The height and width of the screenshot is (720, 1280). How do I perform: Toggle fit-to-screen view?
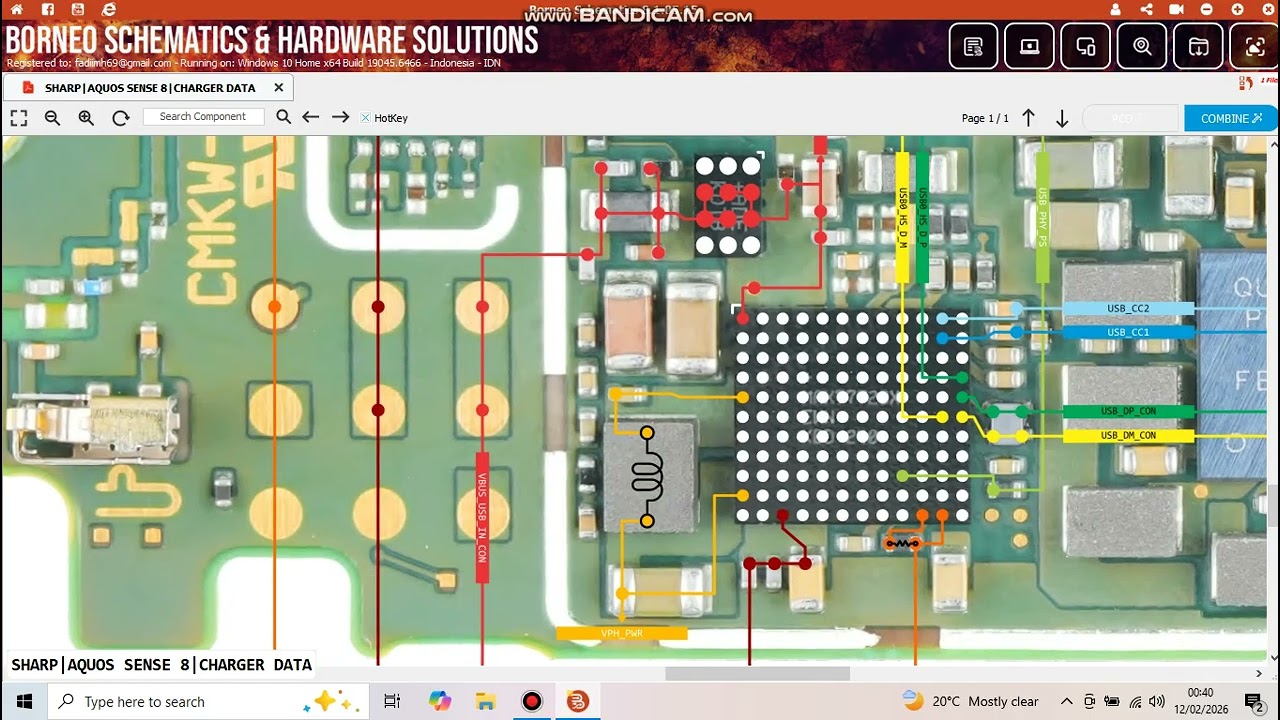(19, 118)
